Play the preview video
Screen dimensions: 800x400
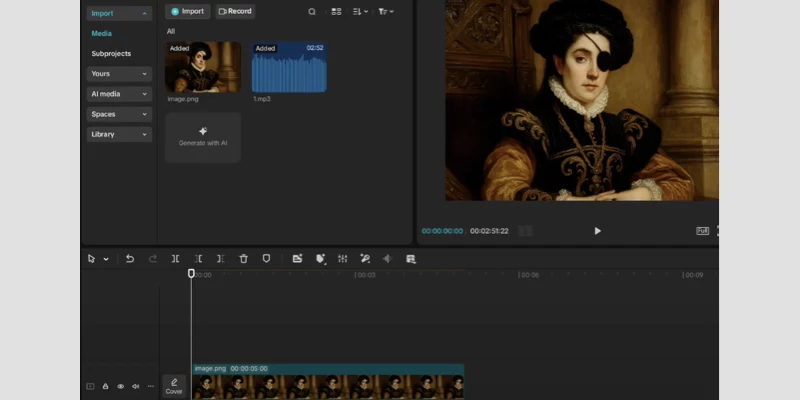coord(597,231)
